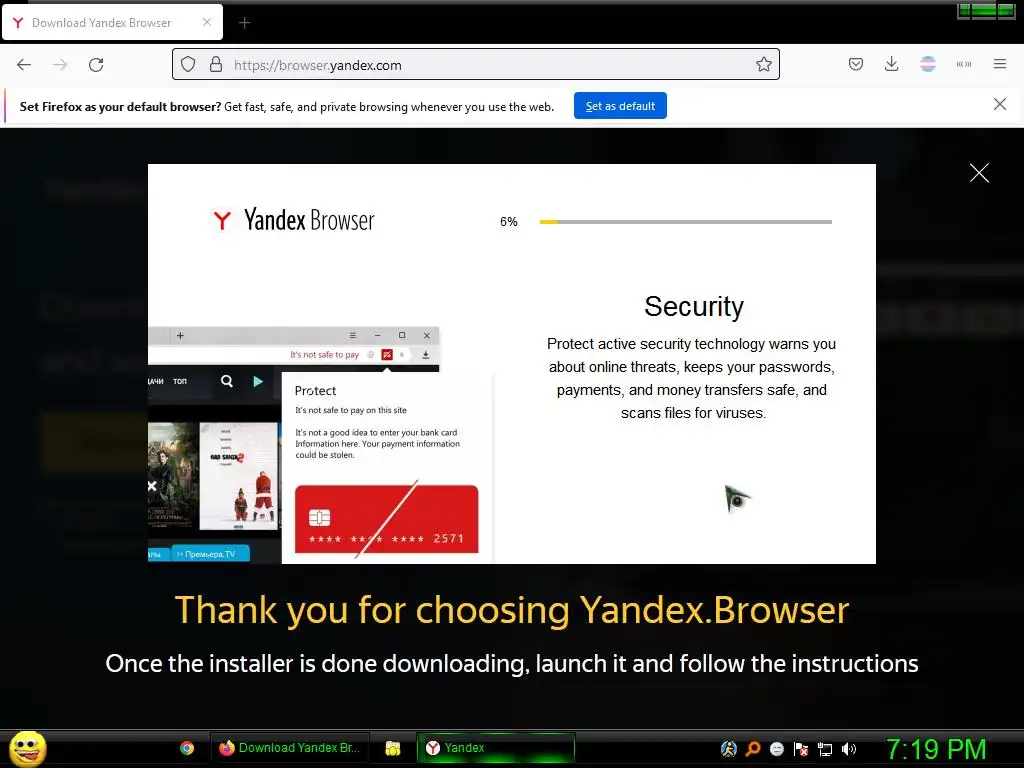View site security via padlock icon
Screen dimensions: 1024x768
click(x=216, y=65)
